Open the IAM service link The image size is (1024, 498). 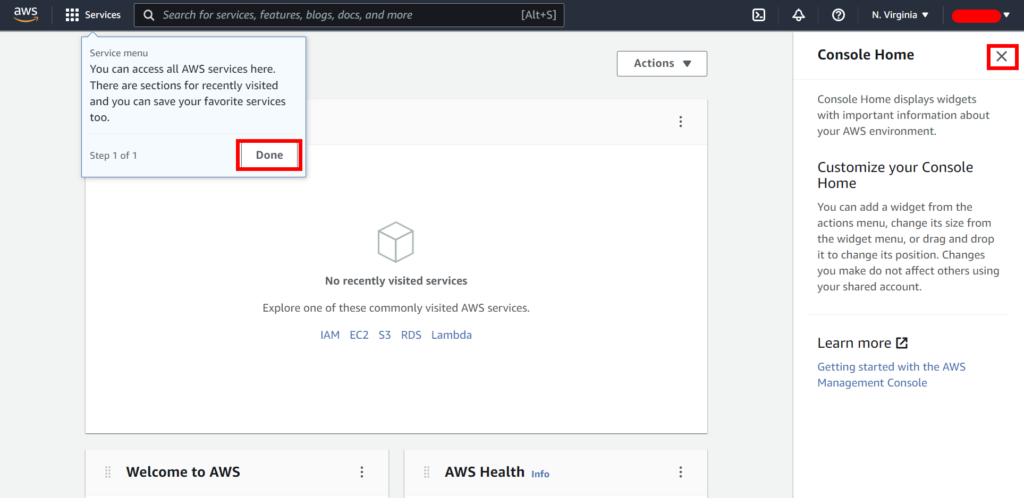click(330, 335)
